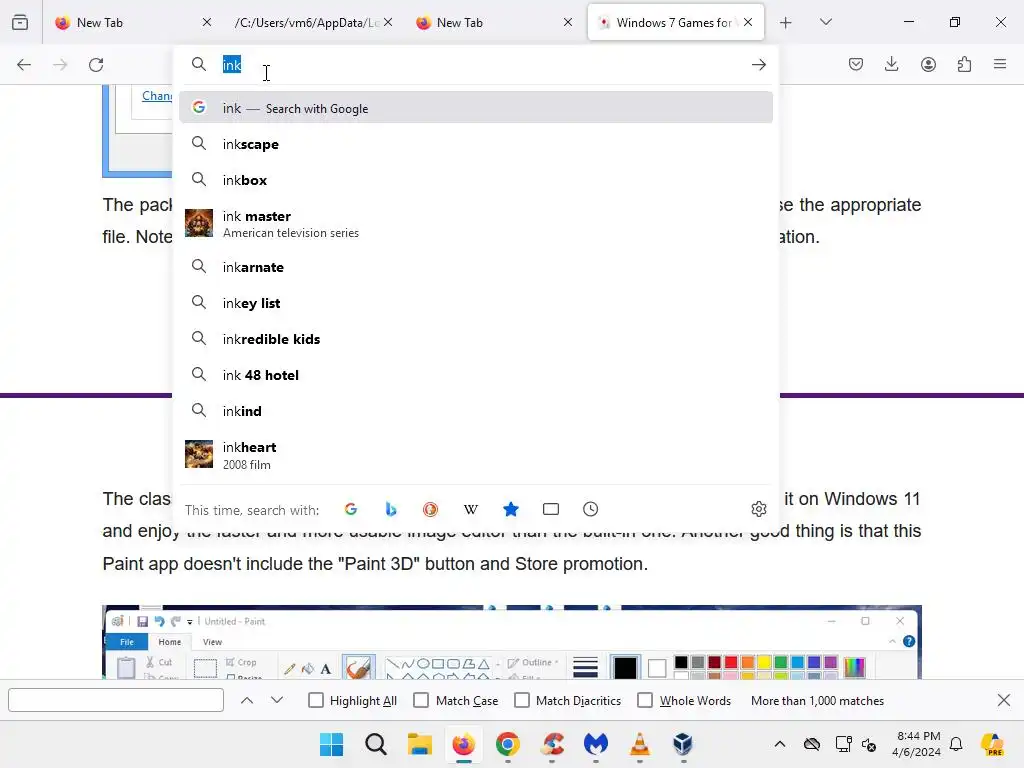The width and height of the screenshot is (1024, 768).
Task: Click the address bar text 'ink'
Action: click(x=232, y=65)
